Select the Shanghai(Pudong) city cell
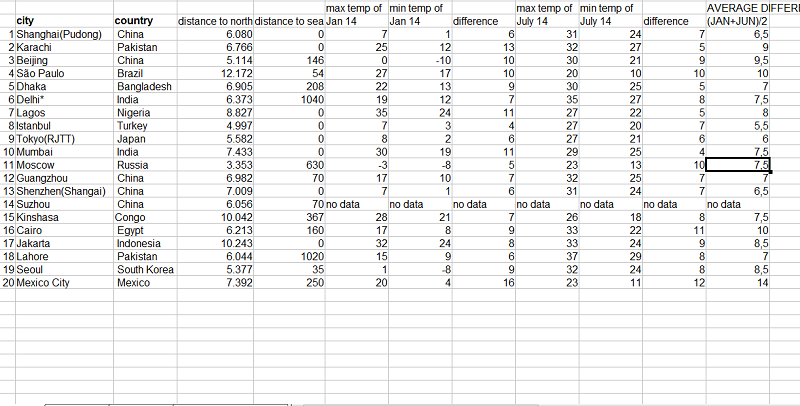Screen dimensions: 800x406 click(64, 34)
